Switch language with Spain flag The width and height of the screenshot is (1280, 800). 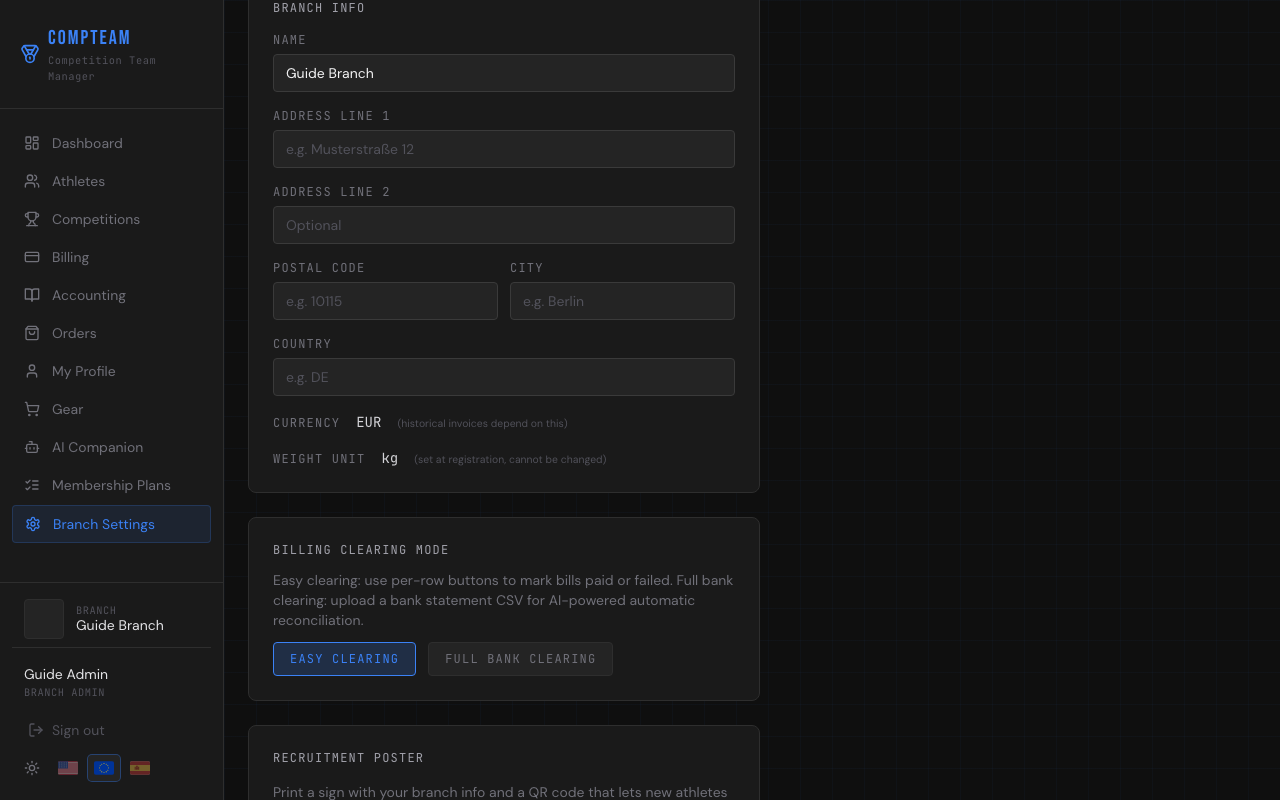tap(140, 768)
